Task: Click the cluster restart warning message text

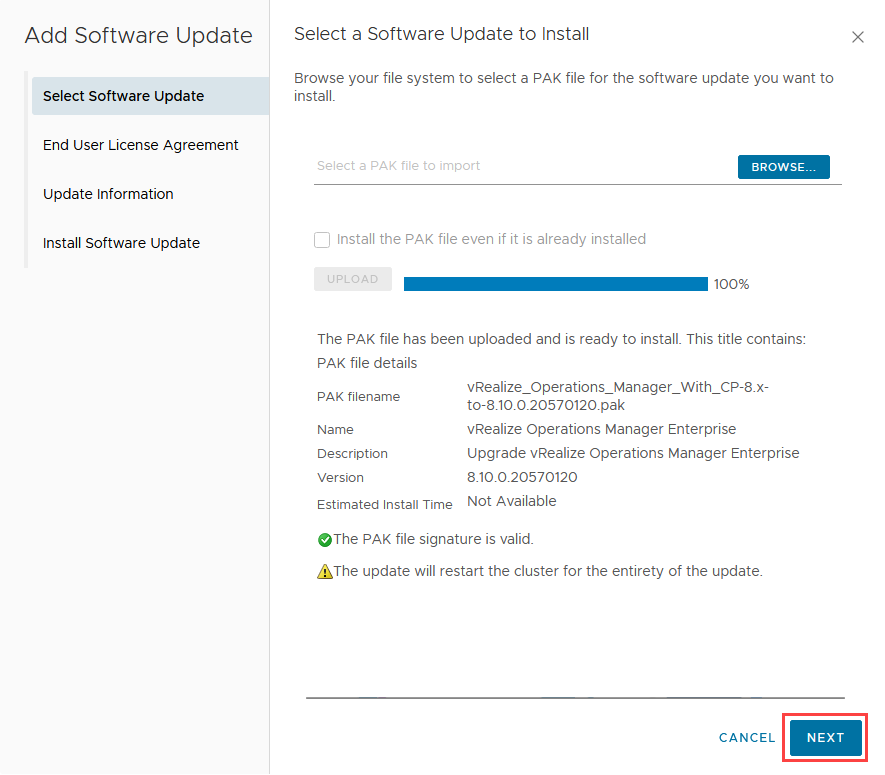Action: click(547, 571)
